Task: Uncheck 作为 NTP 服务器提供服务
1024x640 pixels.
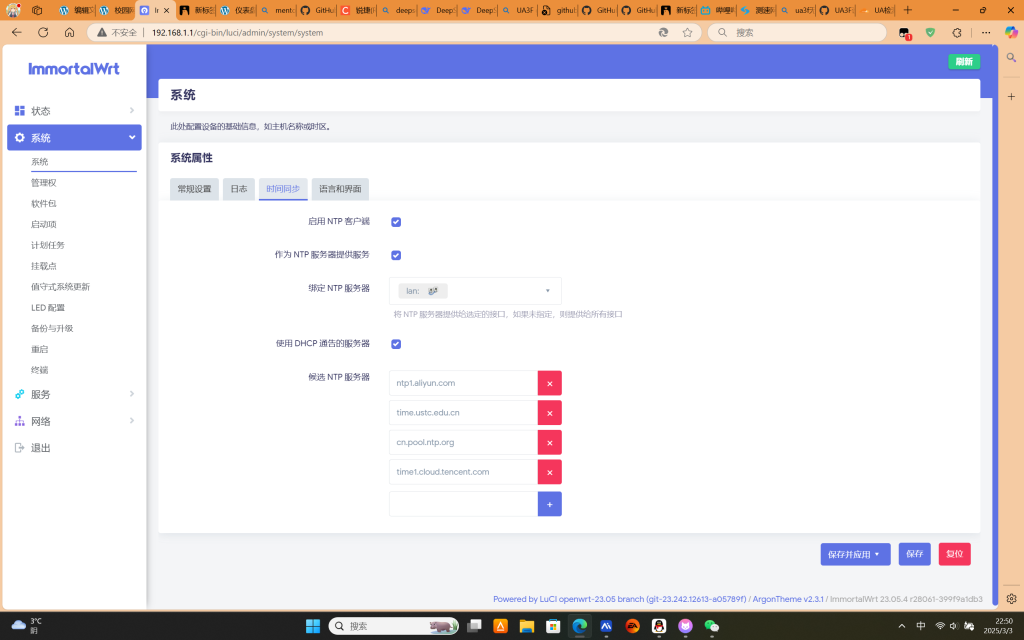Action: [396, 255]
